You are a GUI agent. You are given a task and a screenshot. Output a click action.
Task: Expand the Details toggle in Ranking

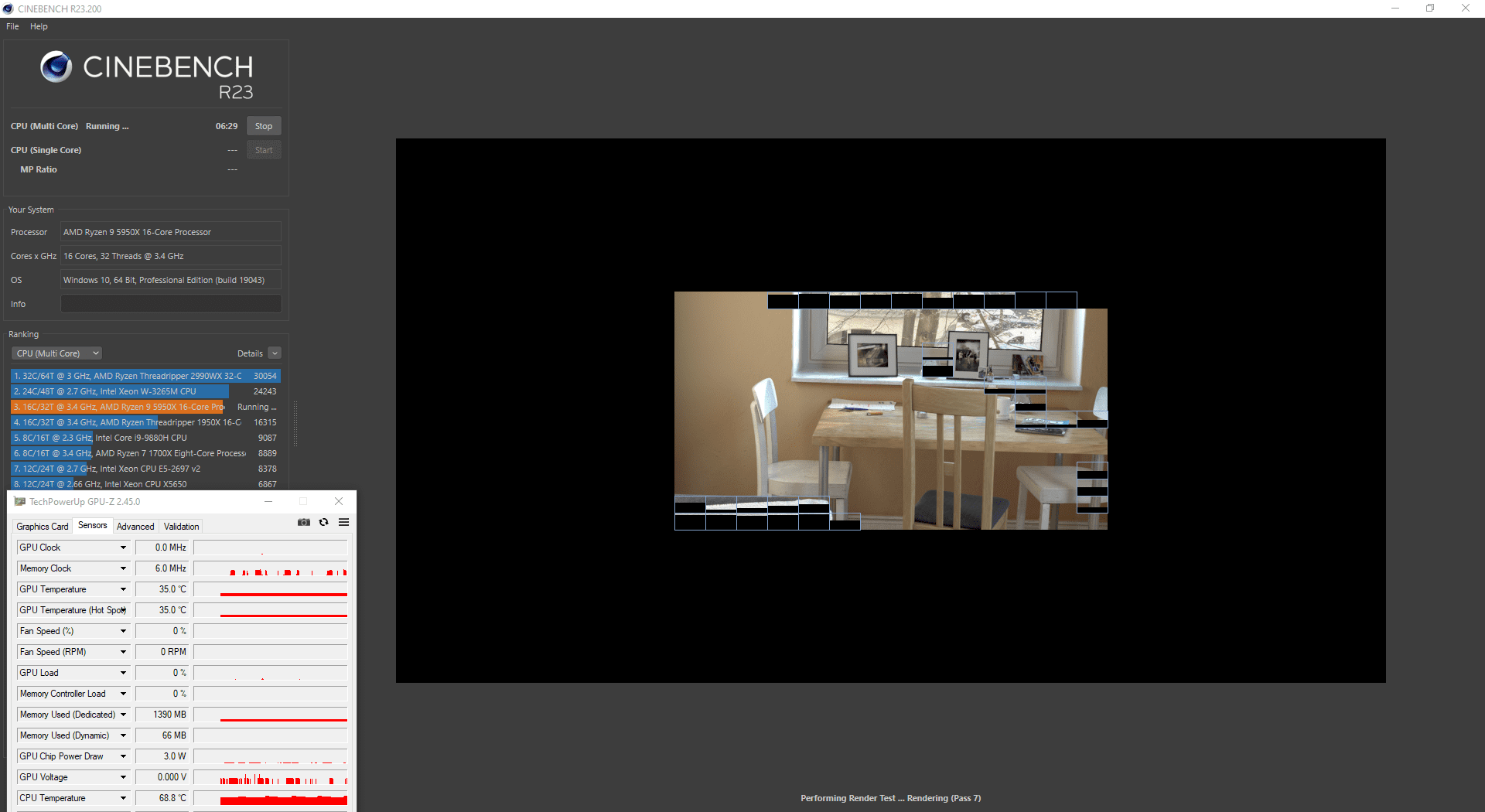(275, 353)
